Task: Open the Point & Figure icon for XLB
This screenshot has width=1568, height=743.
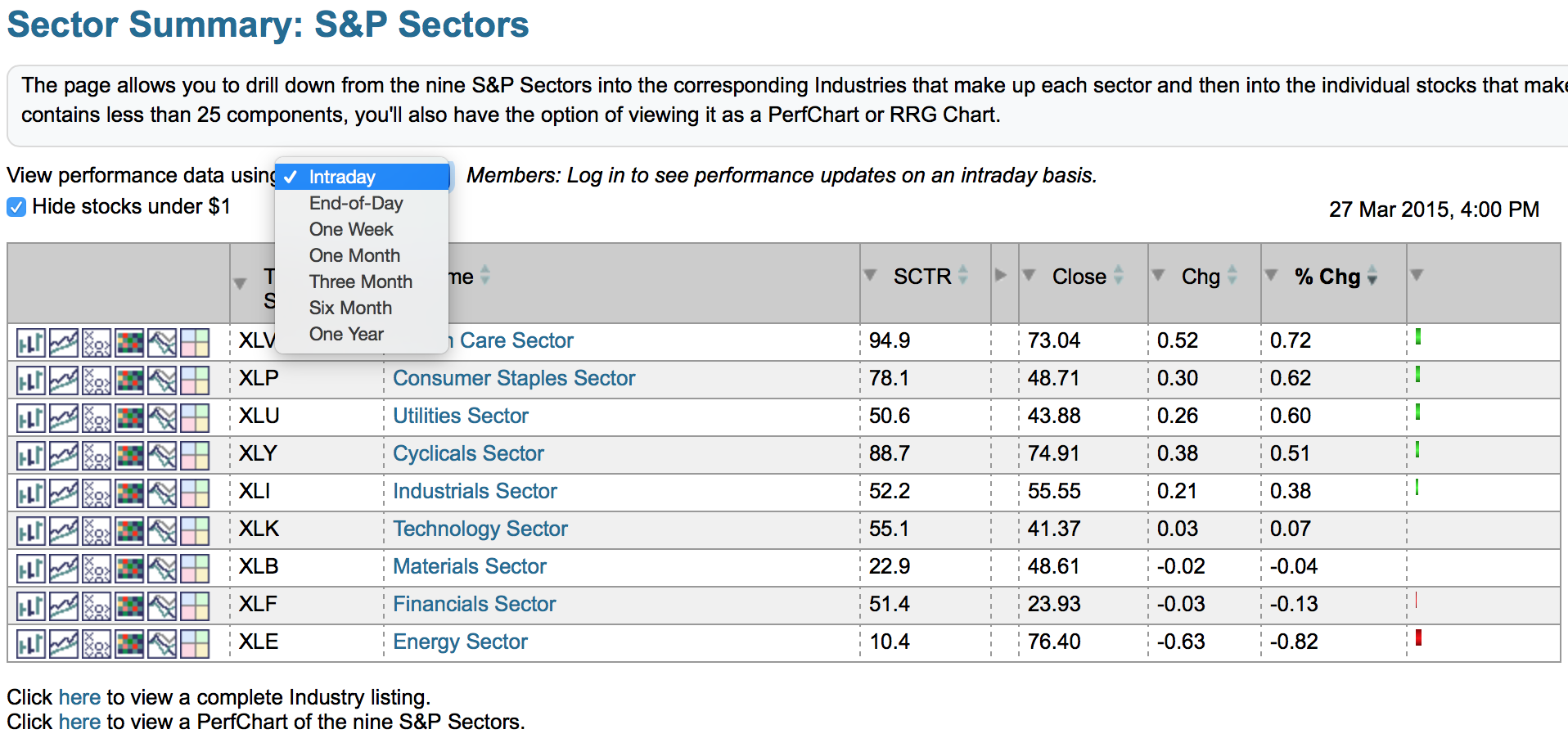Action: point(97,569)
